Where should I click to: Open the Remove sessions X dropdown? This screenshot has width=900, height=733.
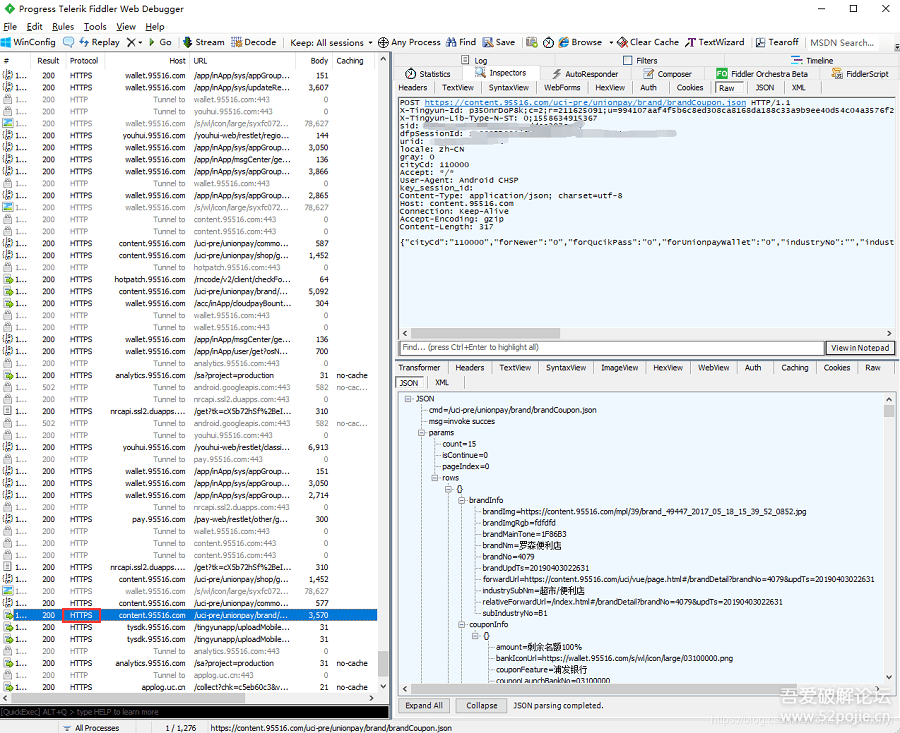tap(134, 42)
